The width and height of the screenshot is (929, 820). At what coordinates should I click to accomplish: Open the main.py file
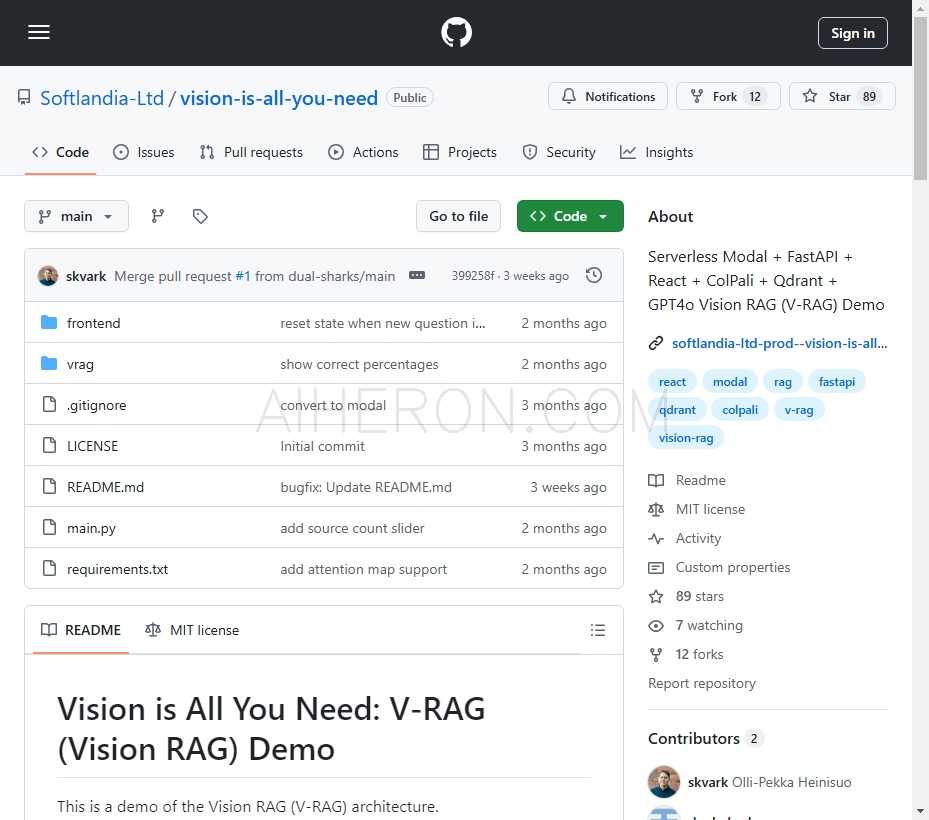[x=91, y=528]
